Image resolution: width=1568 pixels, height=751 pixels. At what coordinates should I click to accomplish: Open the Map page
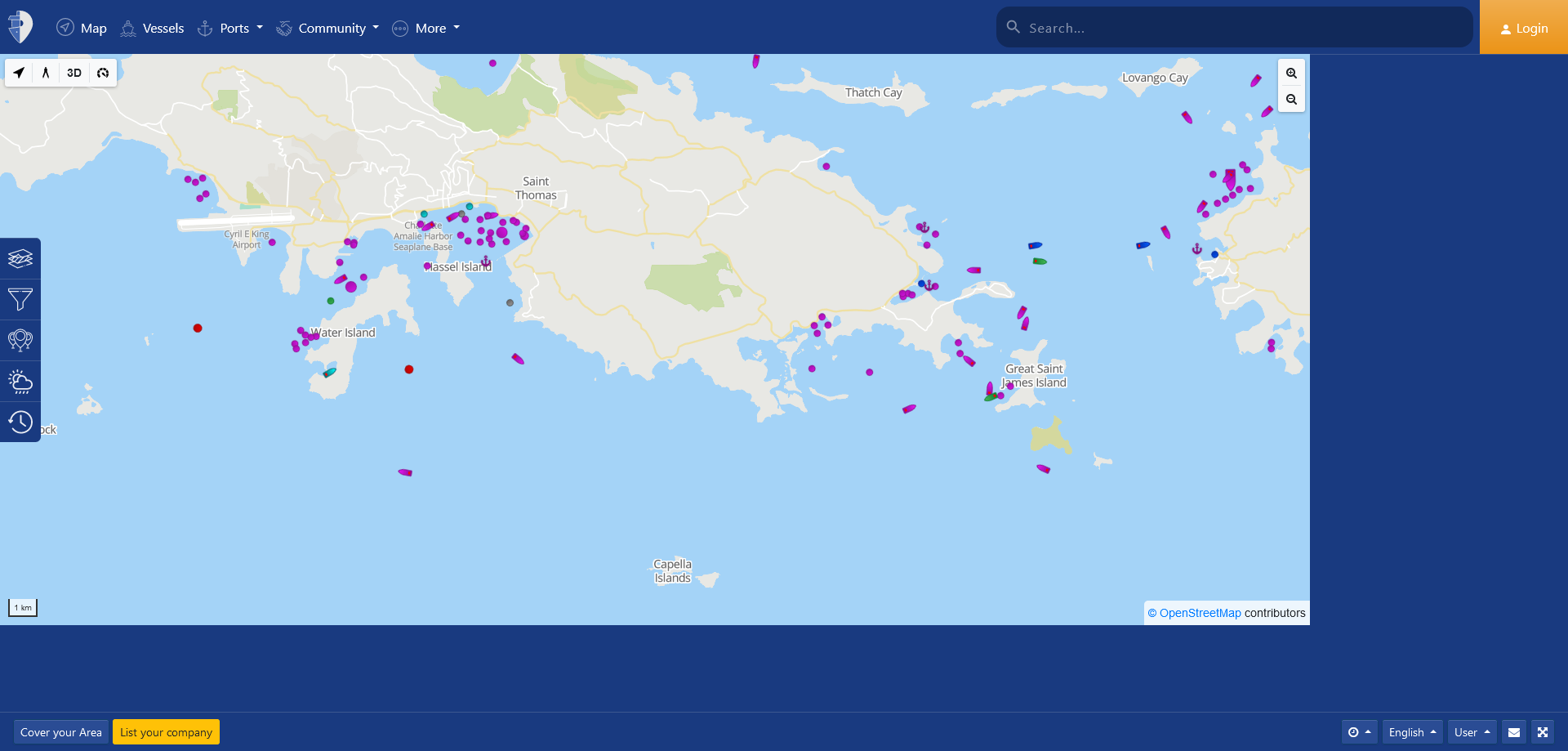click(x=82, y=28)
